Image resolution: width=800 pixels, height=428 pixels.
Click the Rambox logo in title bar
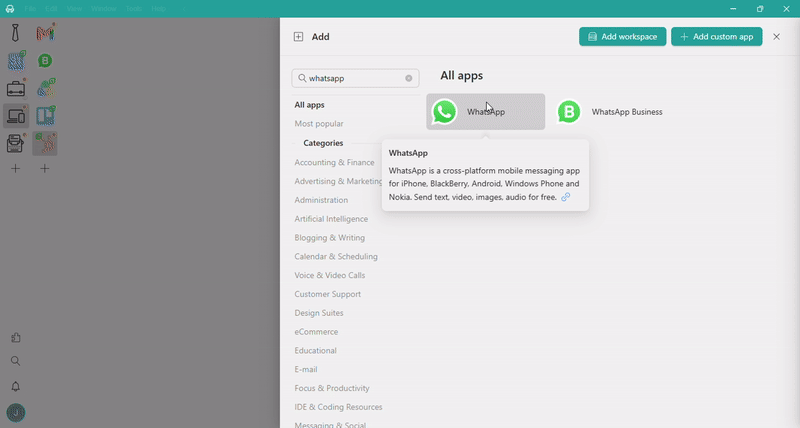coord(10,9)
